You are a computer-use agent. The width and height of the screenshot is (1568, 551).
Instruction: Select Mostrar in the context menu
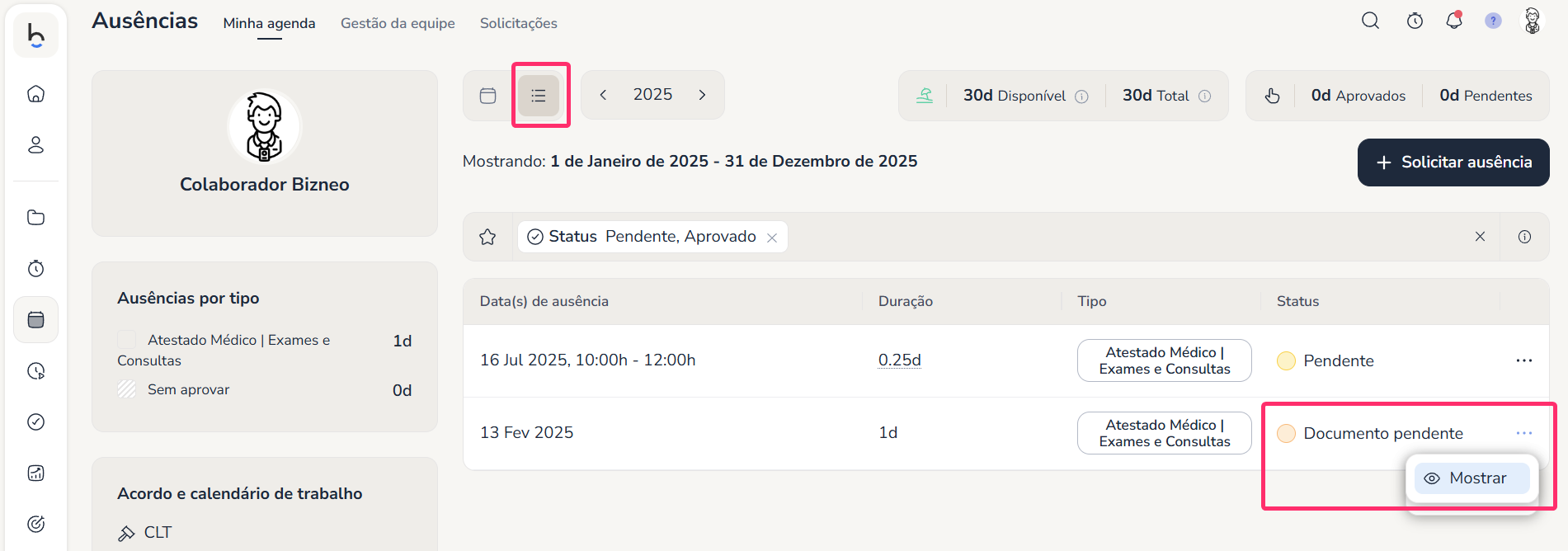tap(1471, 478)
